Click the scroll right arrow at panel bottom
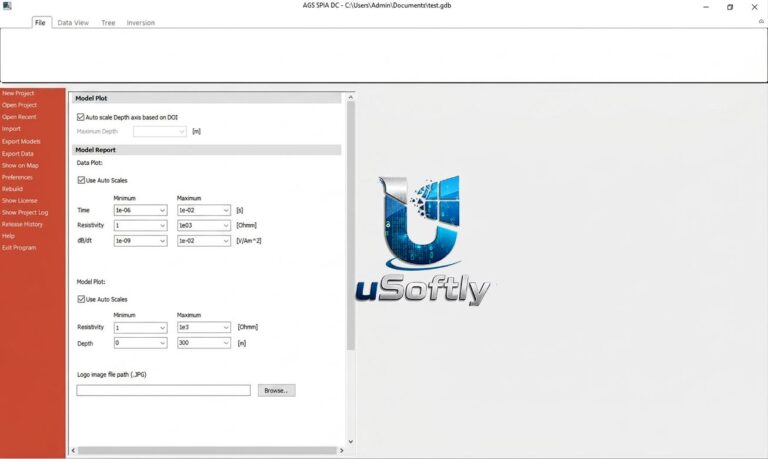The image size is (768, 459). [341, 450]
